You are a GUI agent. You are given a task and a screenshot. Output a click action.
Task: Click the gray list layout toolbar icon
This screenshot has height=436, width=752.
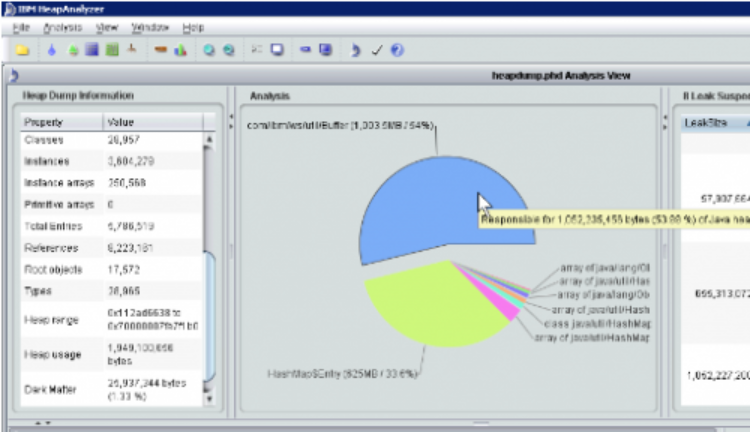point(257,49)
